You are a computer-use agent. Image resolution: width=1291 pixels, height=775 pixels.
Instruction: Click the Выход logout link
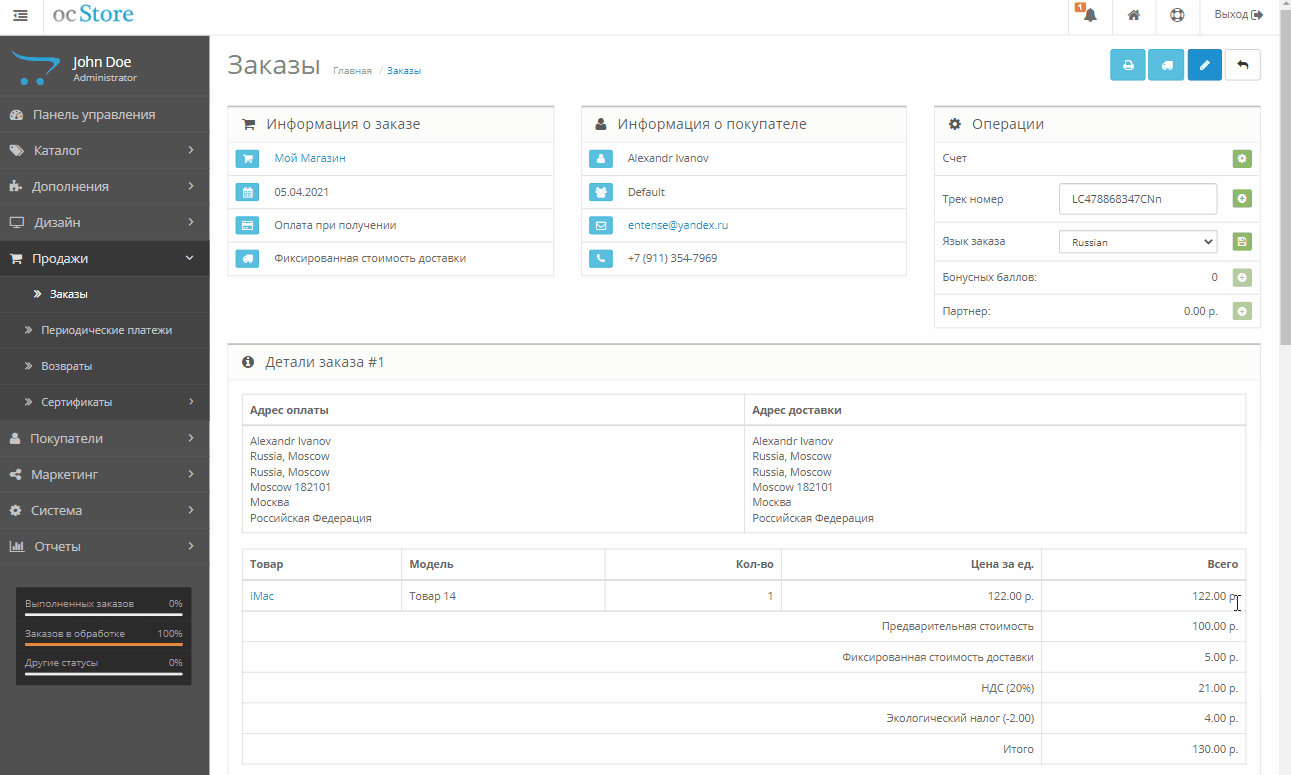(1238, 15)
